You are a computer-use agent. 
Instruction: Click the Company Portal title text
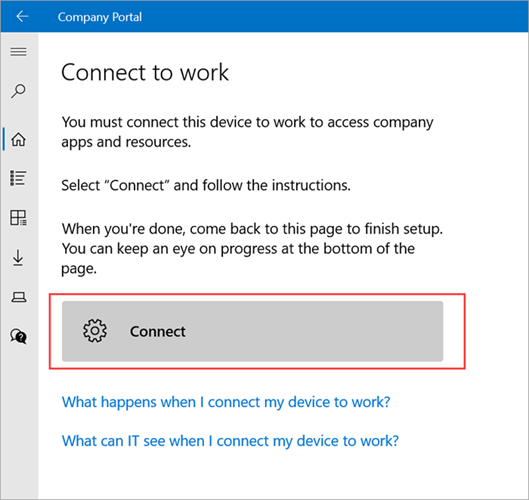pyautogui.click(x=100, y=17)
